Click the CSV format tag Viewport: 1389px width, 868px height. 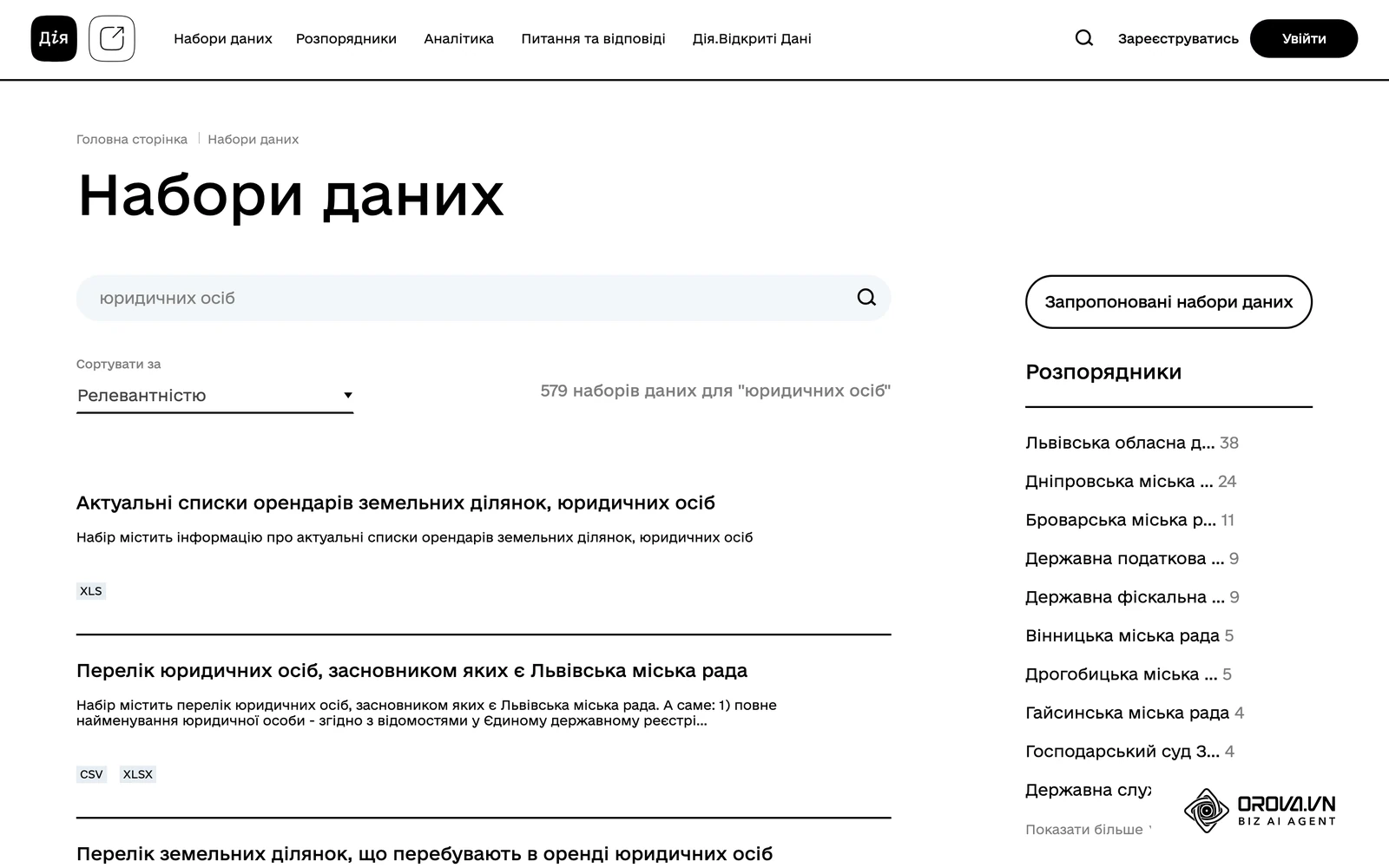pyautogui.click(x=91, y=774)
